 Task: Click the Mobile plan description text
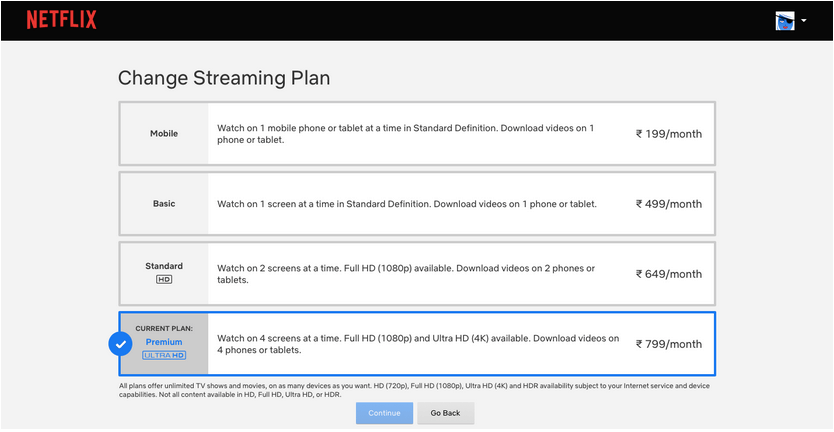(405, 134)
